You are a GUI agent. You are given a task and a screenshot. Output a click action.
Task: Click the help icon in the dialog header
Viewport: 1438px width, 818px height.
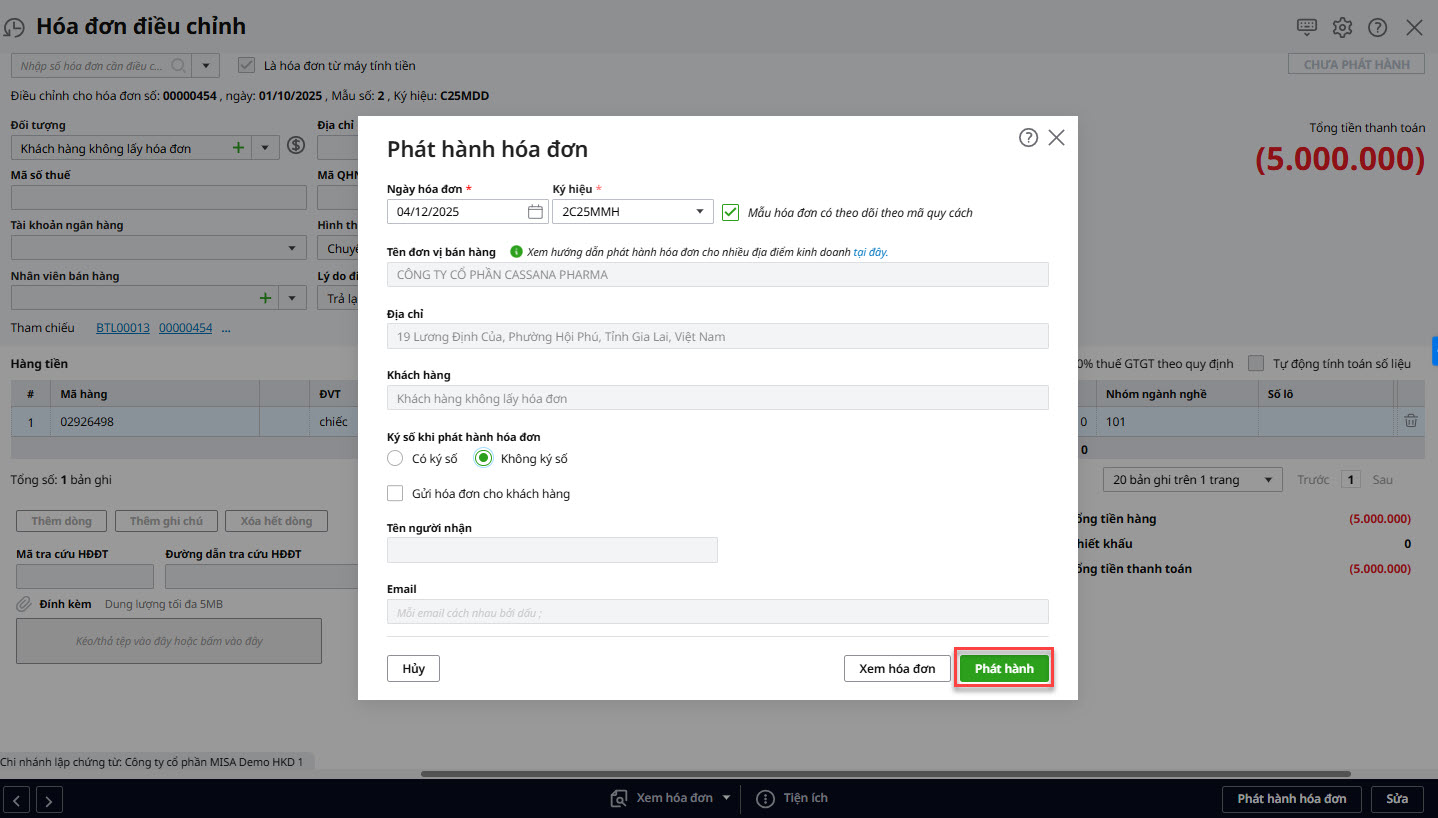pyautogui.click(x=1028, y=138)
